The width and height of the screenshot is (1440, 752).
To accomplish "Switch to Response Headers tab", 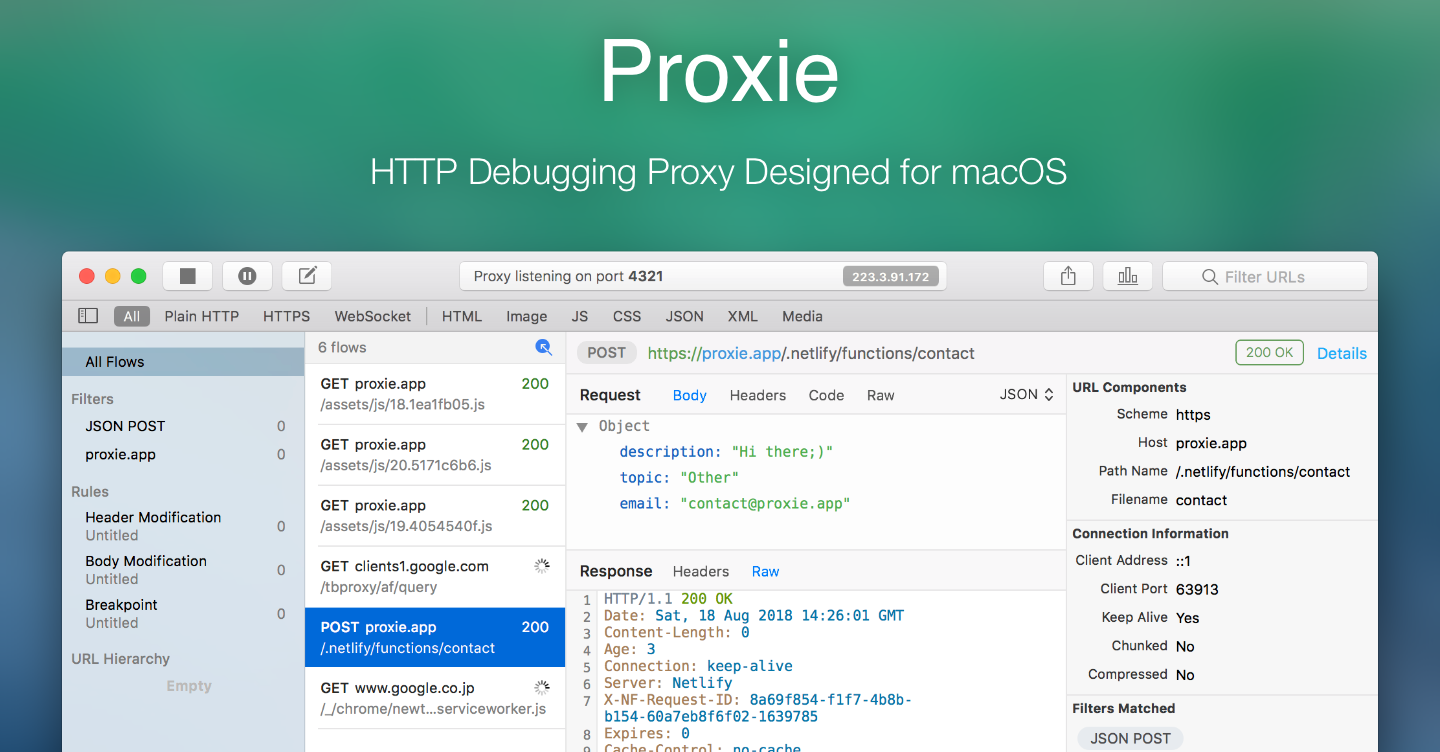I will (701, 572).
